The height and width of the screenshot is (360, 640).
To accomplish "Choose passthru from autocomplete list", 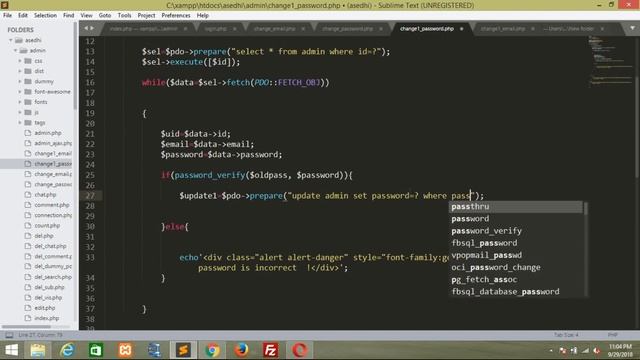I will [516, 207].
